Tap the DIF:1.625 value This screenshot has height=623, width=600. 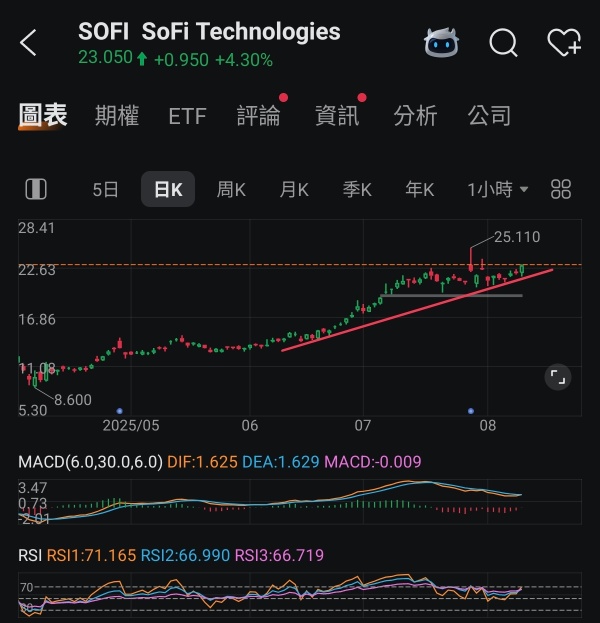202,462
